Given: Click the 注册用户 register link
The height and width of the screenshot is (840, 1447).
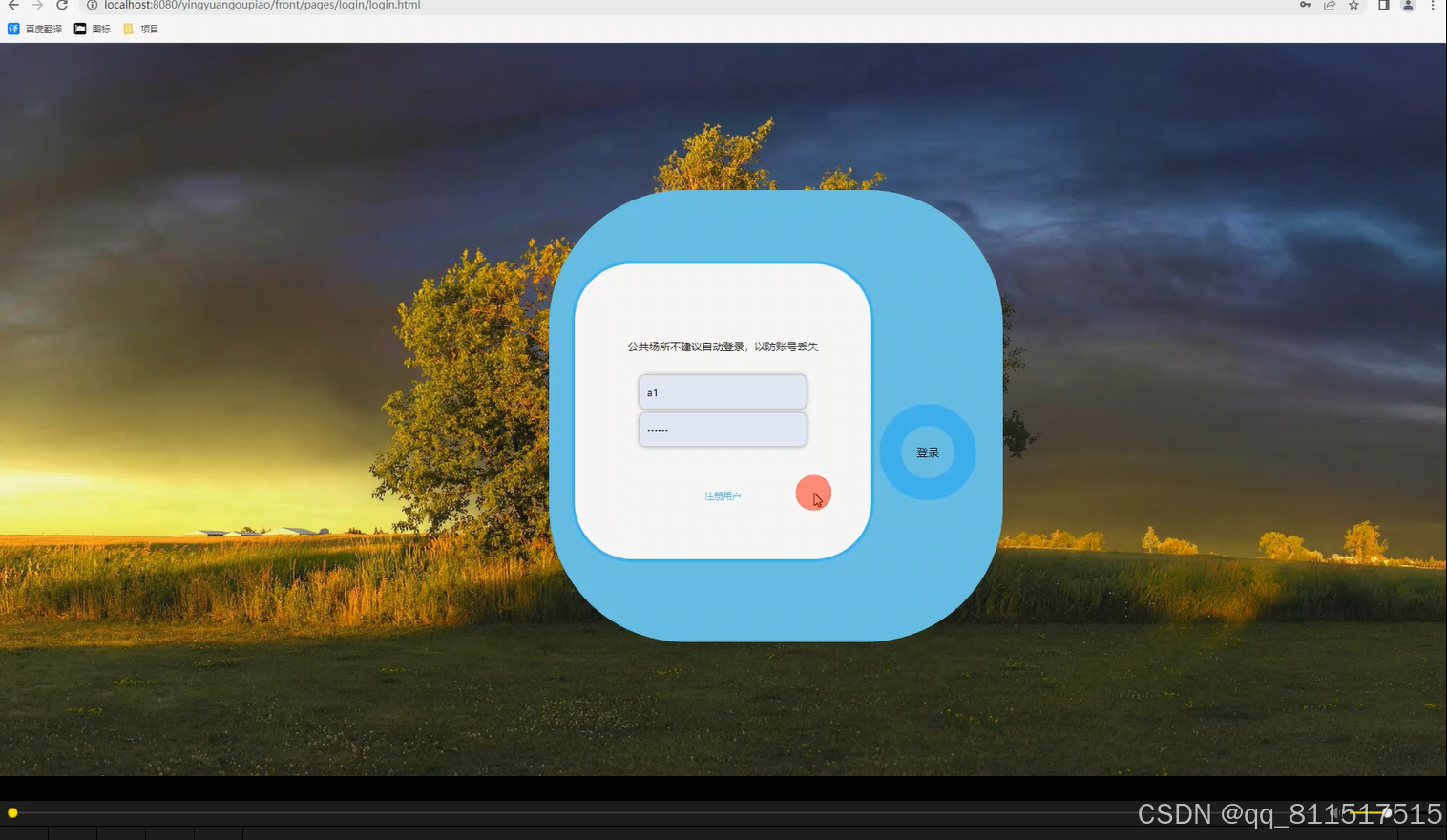Looking at the screenshot, I should click(x=723, y=496).
